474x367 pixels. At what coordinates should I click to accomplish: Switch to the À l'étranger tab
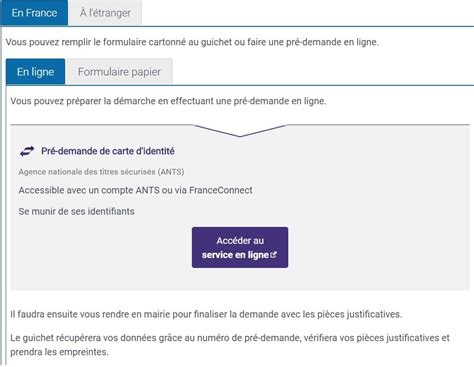105,13
